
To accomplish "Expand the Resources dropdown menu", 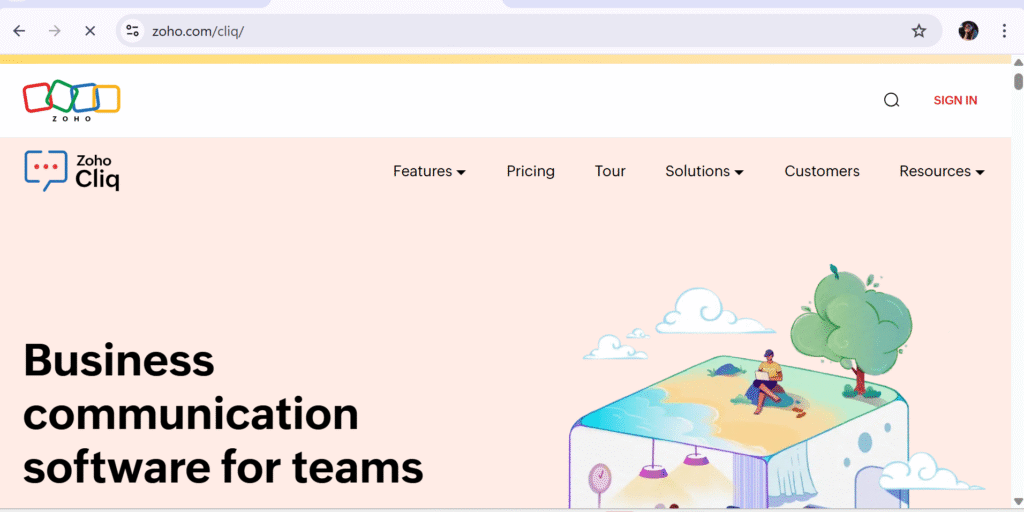I will pos(942,171).
